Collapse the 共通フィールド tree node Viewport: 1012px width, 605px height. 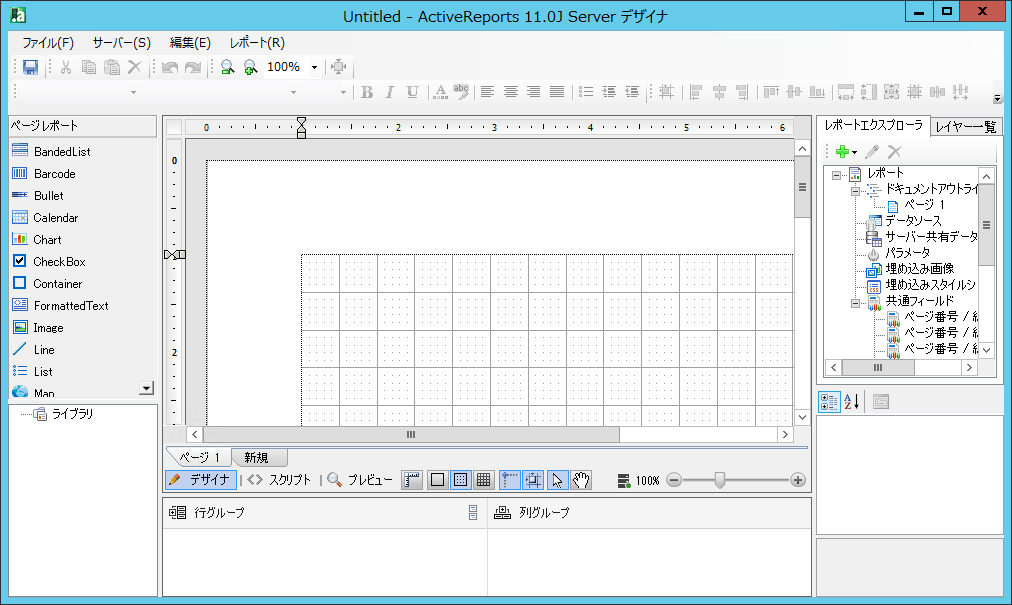(x=855, y=301)
